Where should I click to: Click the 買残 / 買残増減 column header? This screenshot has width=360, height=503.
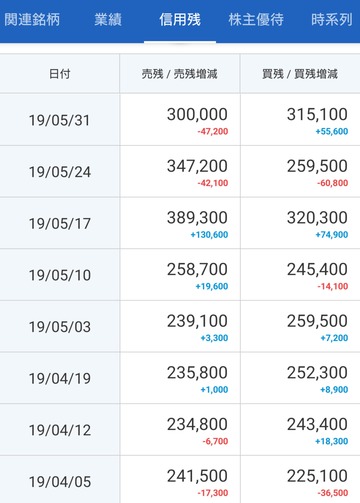pyautogui.click(x=300, y=74)
